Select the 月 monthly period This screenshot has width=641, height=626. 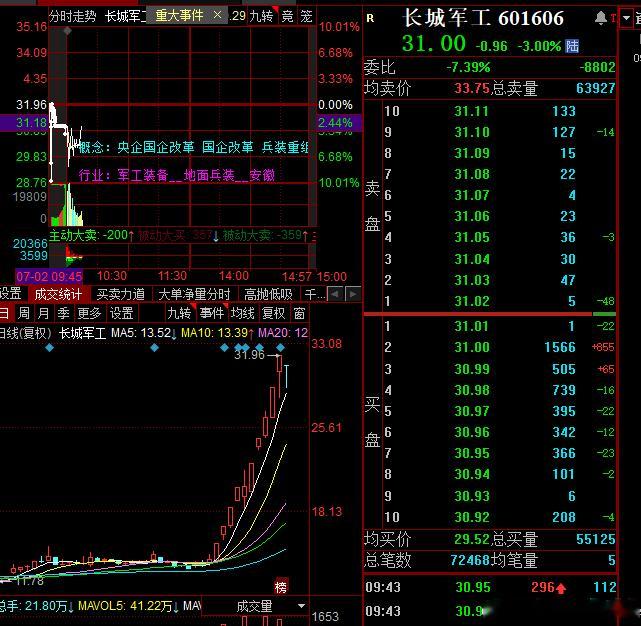43,313
